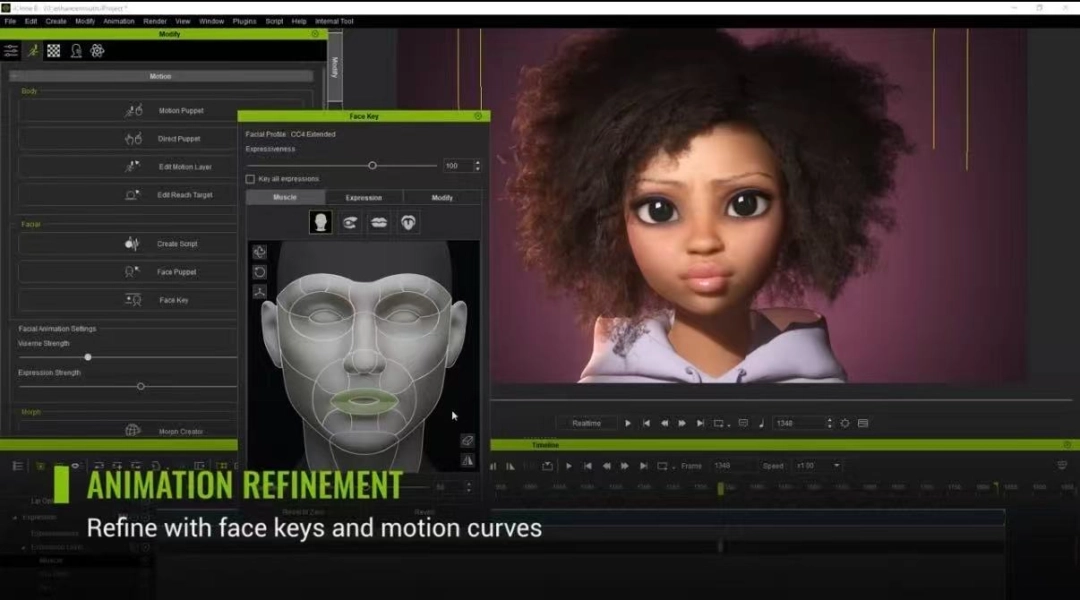Select the face region icon in Face Key

pos(321,222)
